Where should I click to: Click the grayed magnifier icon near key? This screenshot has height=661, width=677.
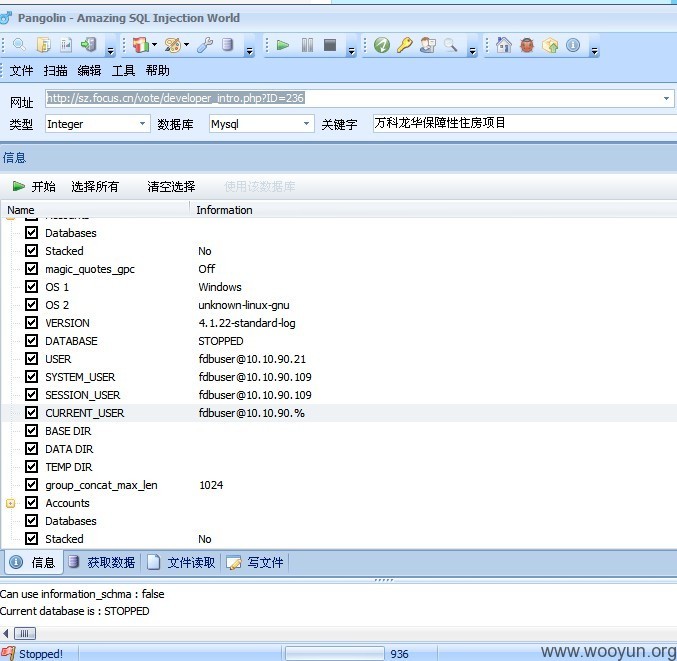(x=450, y=45)
